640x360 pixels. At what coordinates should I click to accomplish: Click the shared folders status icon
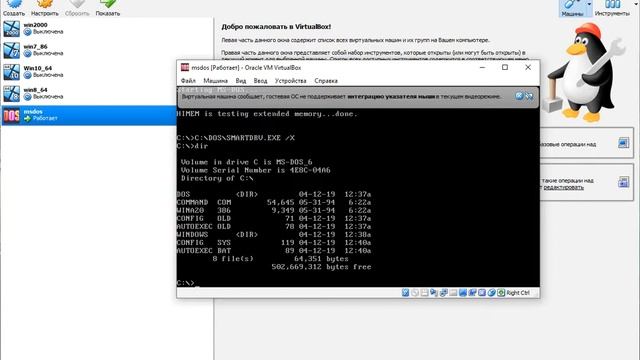tap(453, 293)
